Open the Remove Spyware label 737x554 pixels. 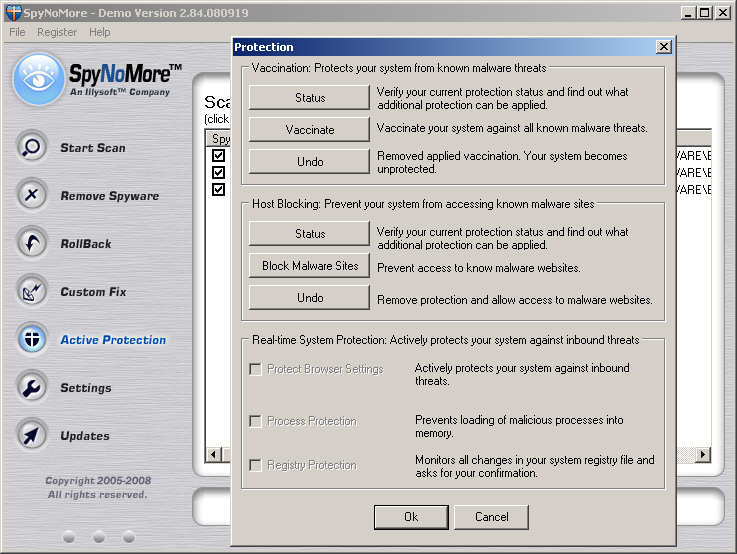point(110,196)
